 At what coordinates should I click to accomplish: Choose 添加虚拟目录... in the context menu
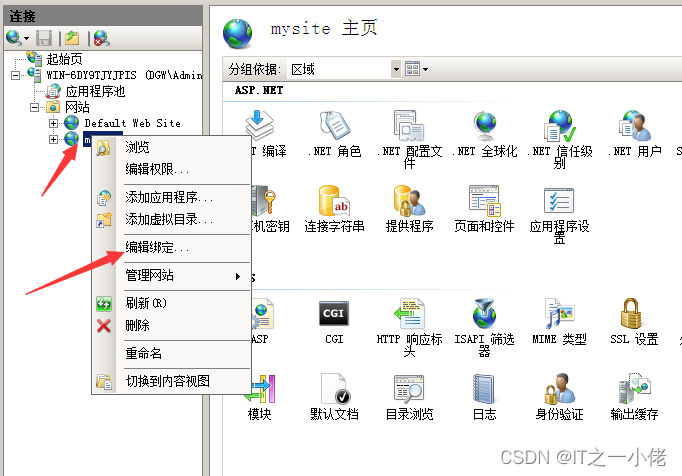171,219
